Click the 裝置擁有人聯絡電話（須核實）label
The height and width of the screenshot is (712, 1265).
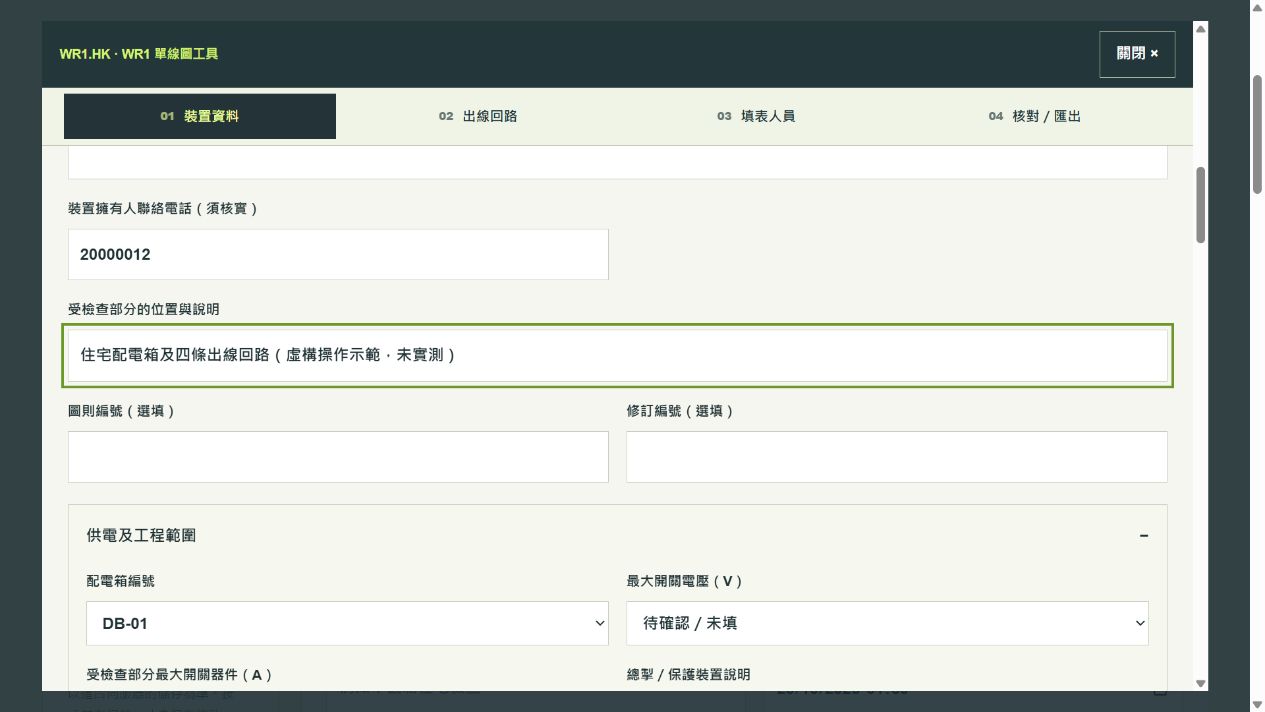(x=163, y=208)
